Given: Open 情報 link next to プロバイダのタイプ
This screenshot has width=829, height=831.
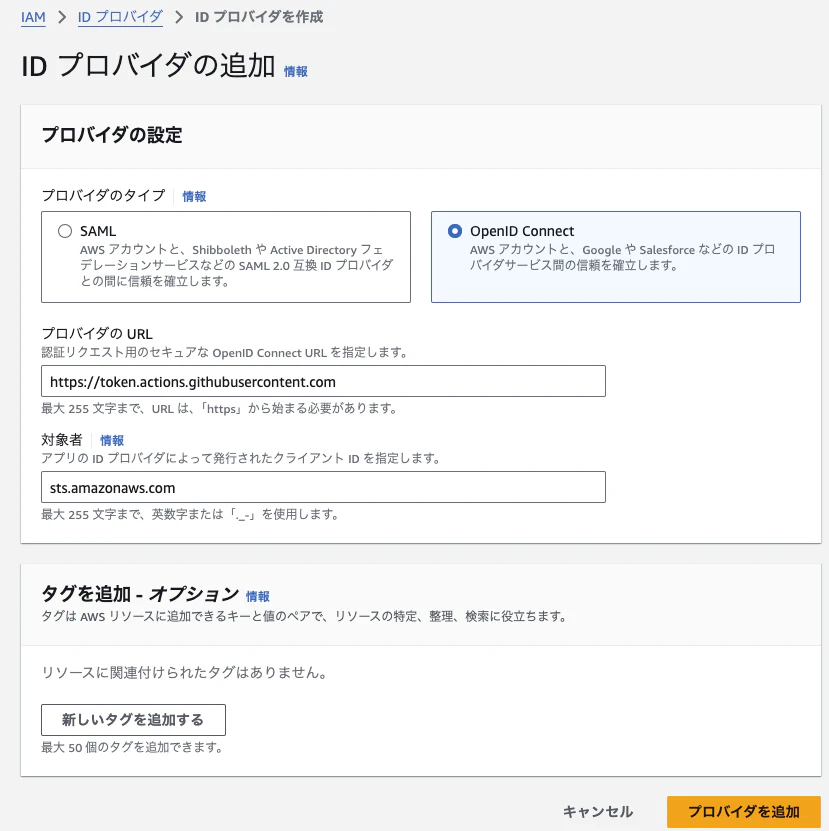Looking at the screenshot, I should pos(194,197).
